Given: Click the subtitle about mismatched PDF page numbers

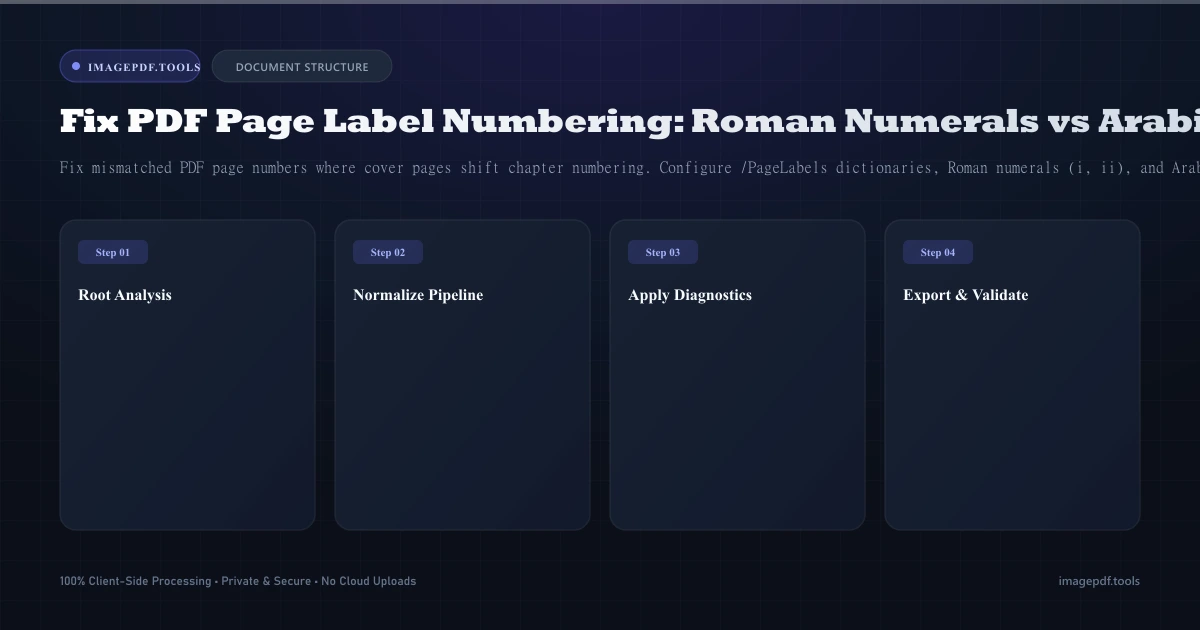Looking at the screenshot, I should tap(630, 168).
